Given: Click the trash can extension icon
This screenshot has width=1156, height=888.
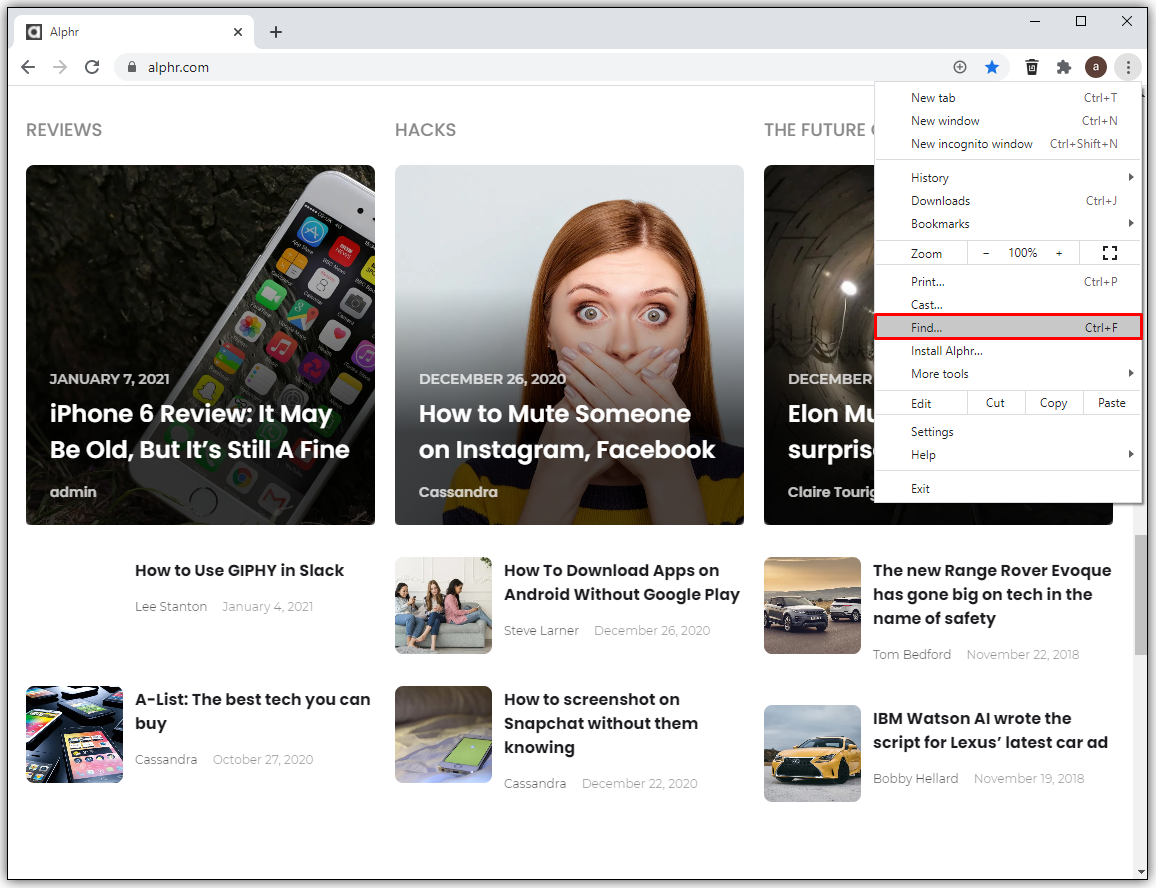Looking at the screenshot, I should pyautogui.click(x=1032, y=67).
